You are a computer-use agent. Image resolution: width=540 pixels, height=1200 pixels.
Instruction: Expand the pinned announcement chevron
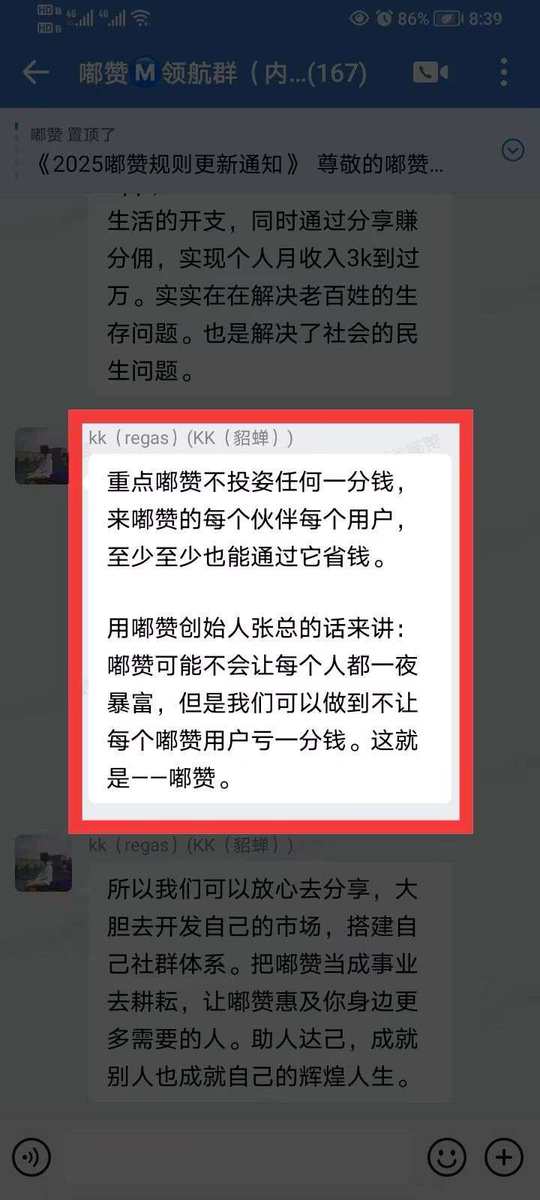tap(512, 150)
